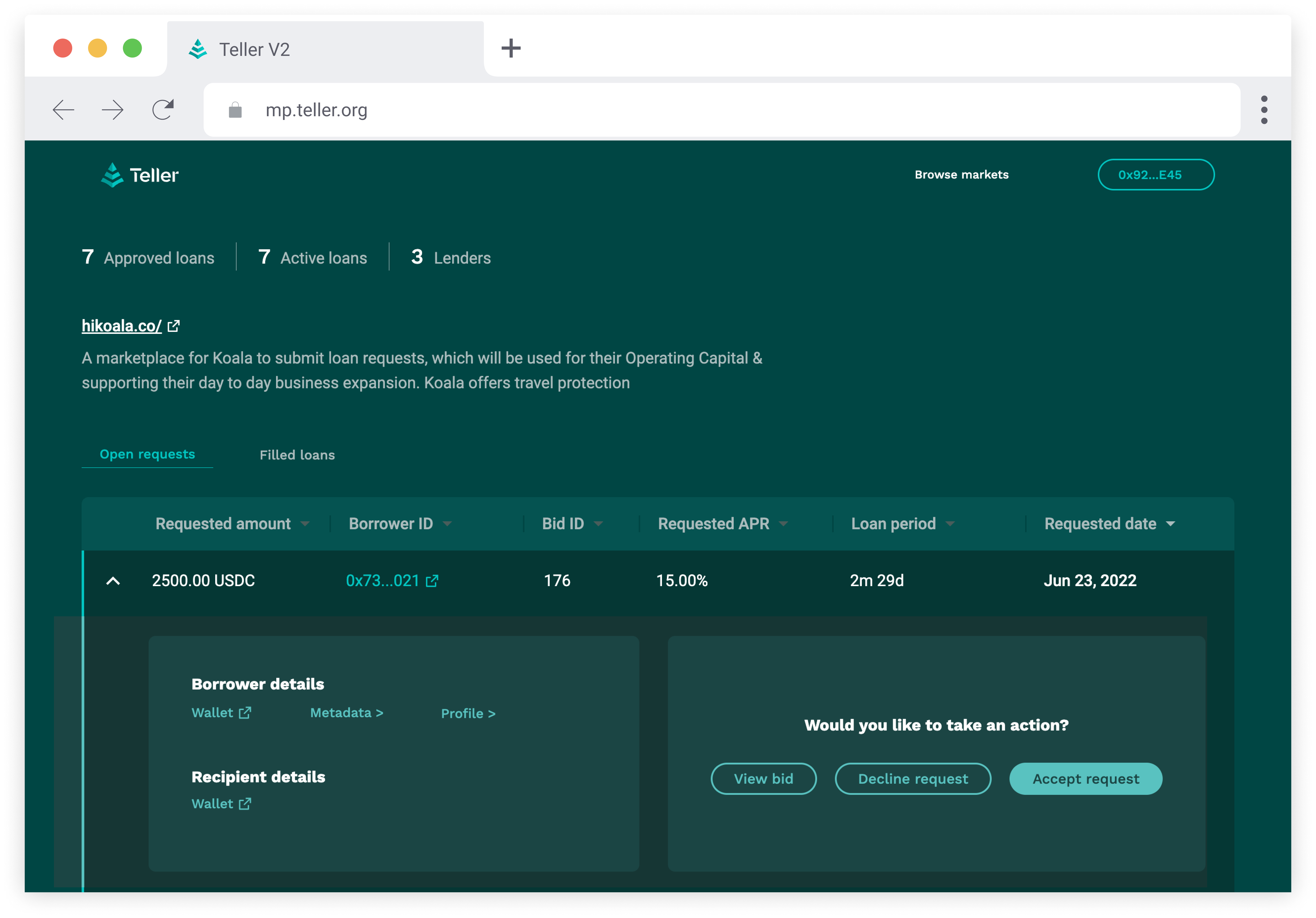1316x918 pixels.
Task: Click external link icon next to 0x73...021
Action: pyautogui.click(x=432, y=581)
